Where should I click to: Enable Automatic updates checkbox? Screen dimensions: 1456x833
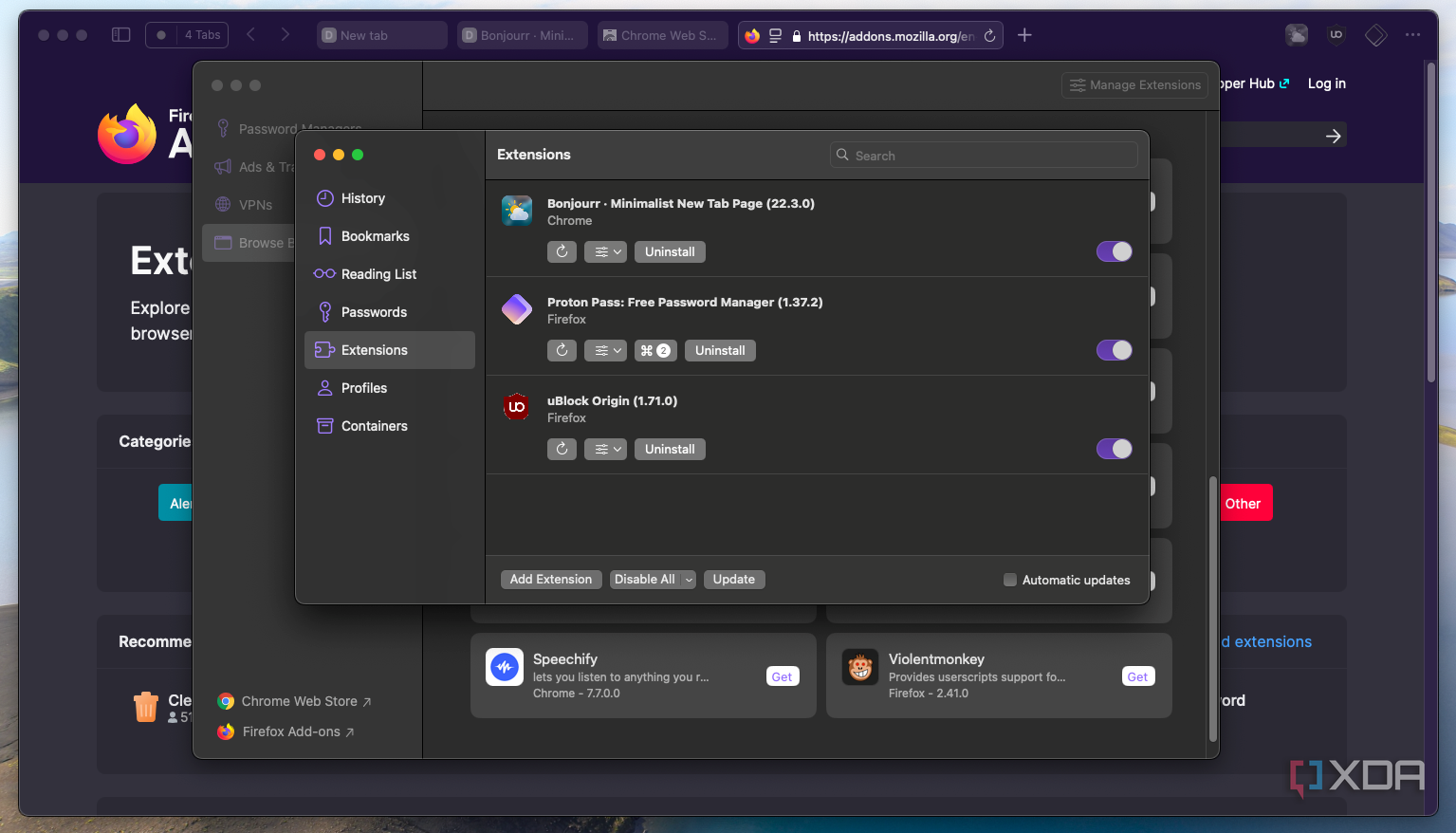pos(1010,580)
